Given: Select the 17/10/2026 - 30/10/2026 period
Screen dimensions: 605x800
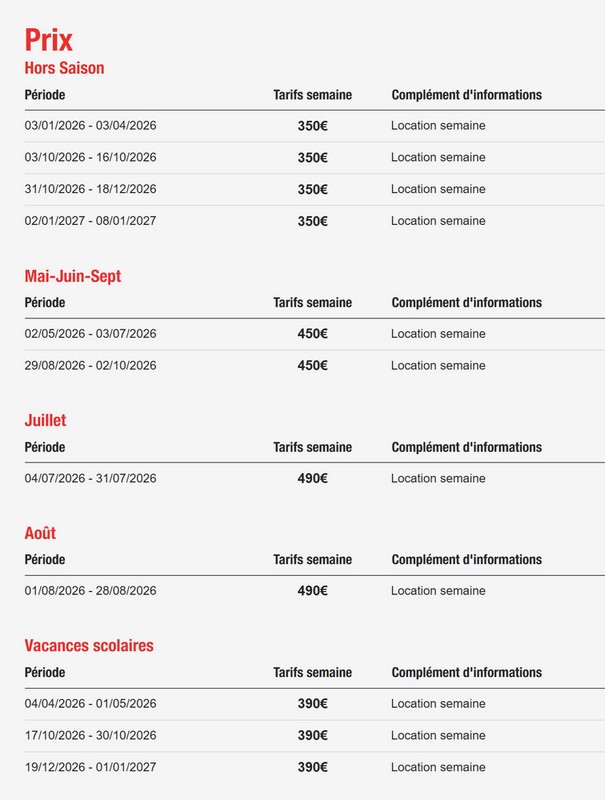Looking at the screenshot, I should coord(90,735).
